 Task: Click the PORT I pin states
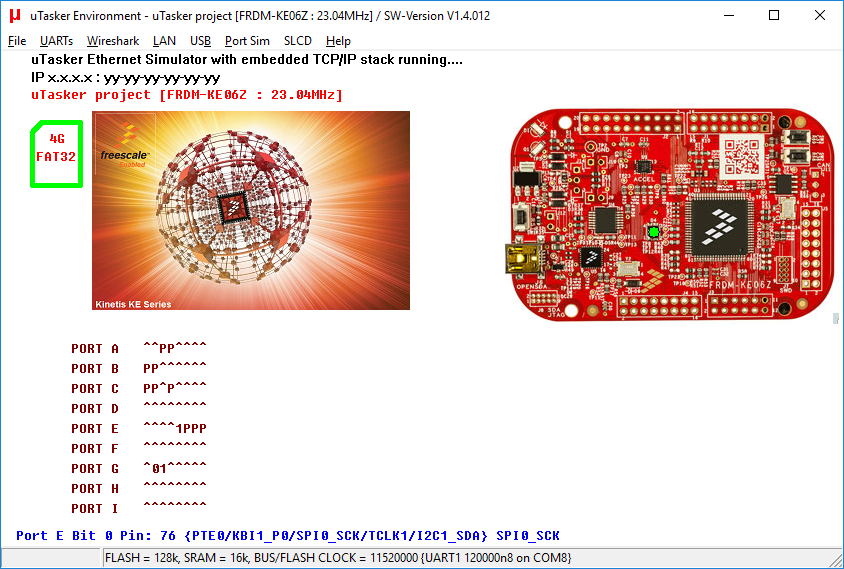175,508
